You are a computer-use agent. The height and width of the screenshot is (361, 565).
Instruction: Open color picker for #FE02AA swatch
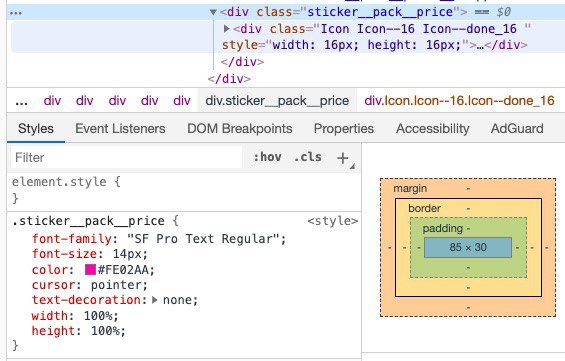90,269
